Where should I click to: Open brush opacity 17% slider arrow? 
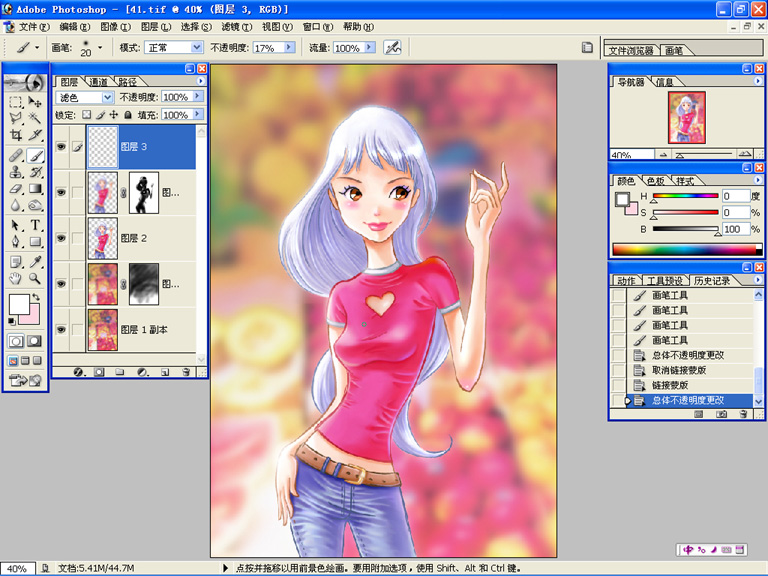(x=289, y=48)
